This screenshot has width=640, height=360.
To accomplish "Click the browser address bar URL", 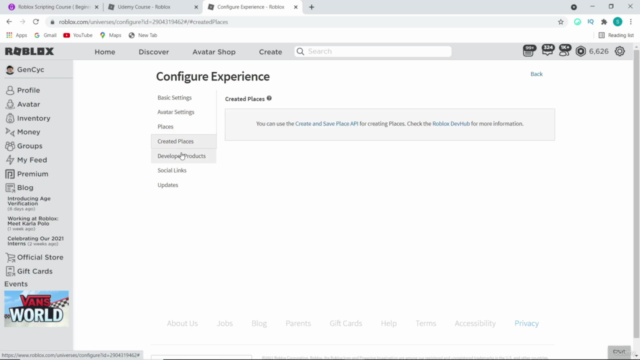I will click(143, 22).
